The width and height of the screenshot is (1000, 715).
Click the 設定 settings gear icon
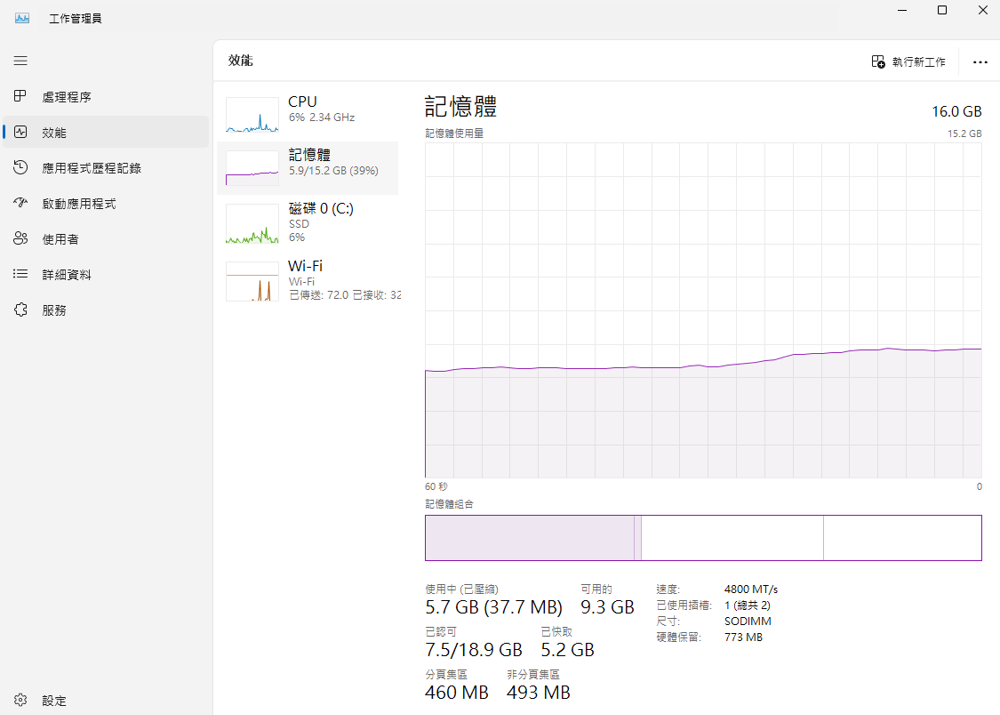coord(20,700)
